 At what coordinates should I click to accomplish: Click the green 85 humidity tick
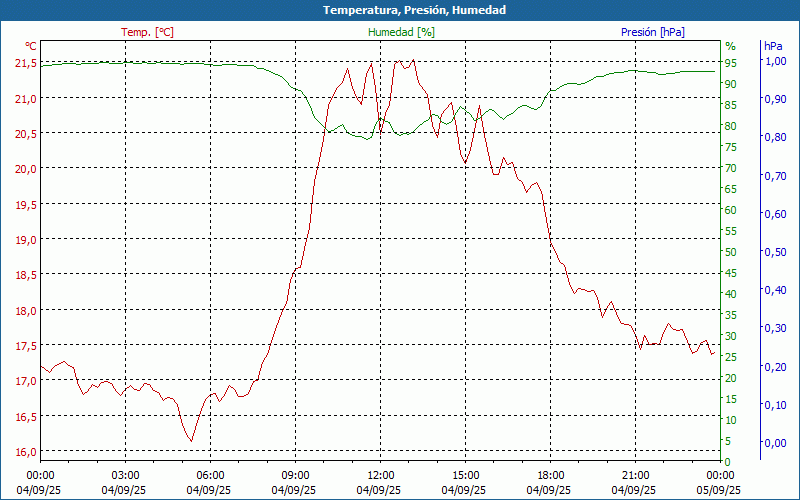pyautogui.click(x=731, y=105)
